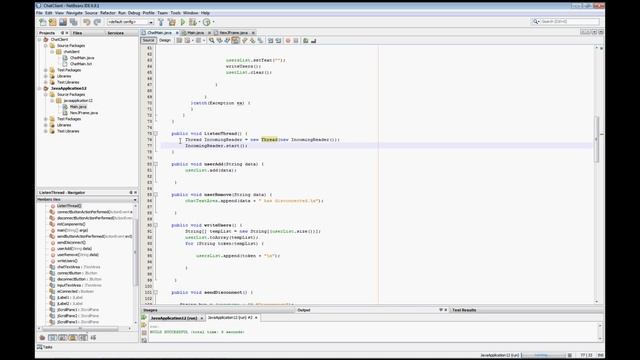640x360 pixels.
Task: Switch to the NewJFrame.java editor tab
Action: 233,33
